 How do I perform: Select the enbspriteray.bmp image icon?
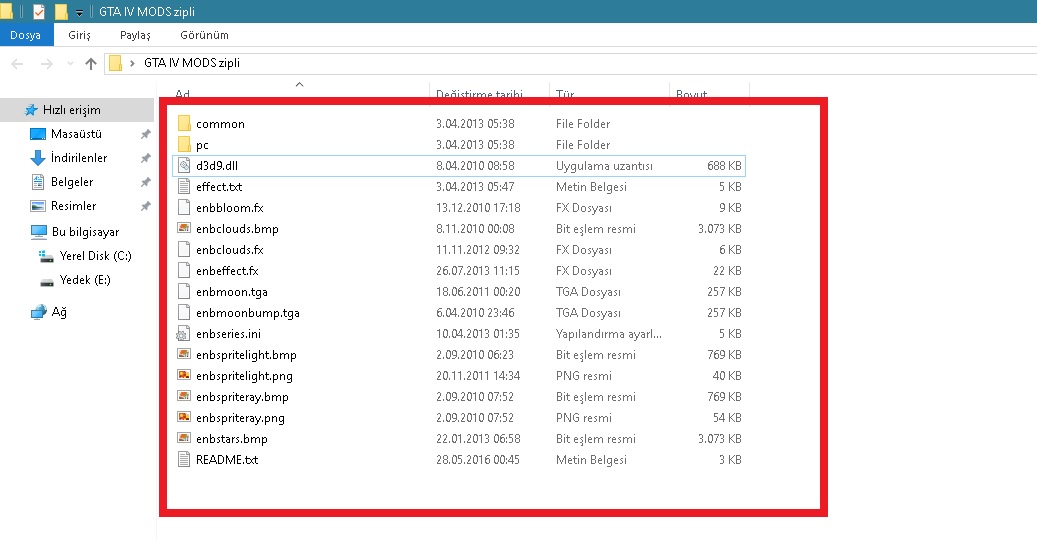[185, 397]
